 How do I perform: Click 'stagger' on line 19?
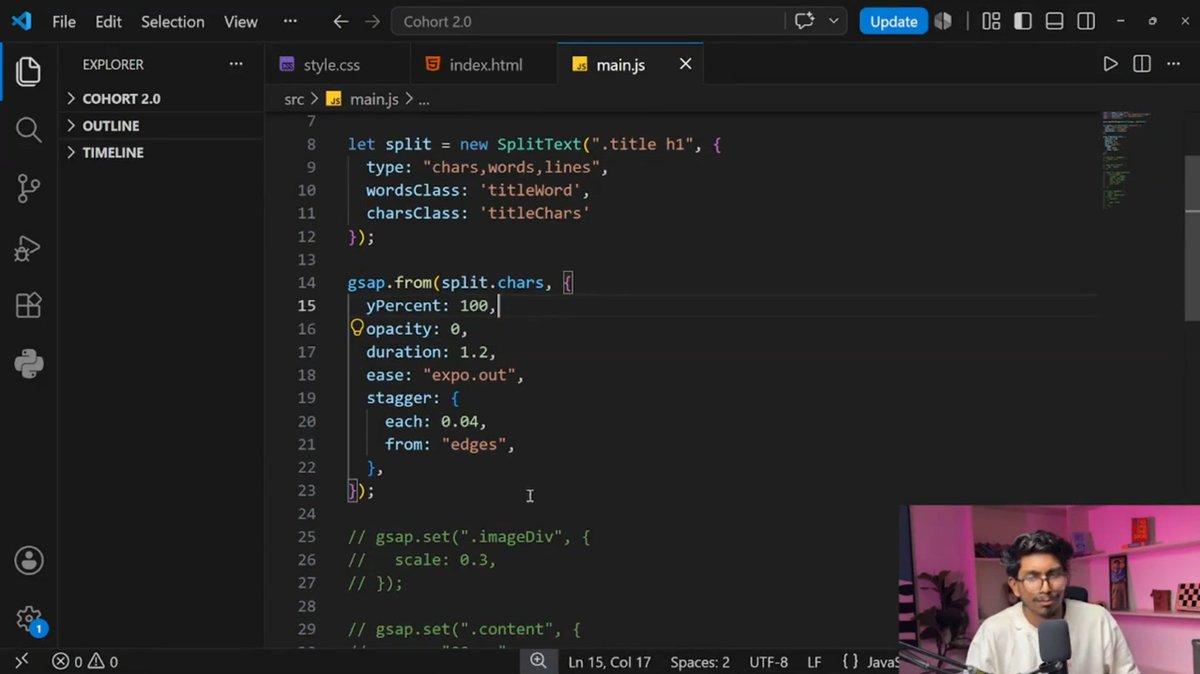(x=399, y=398)
